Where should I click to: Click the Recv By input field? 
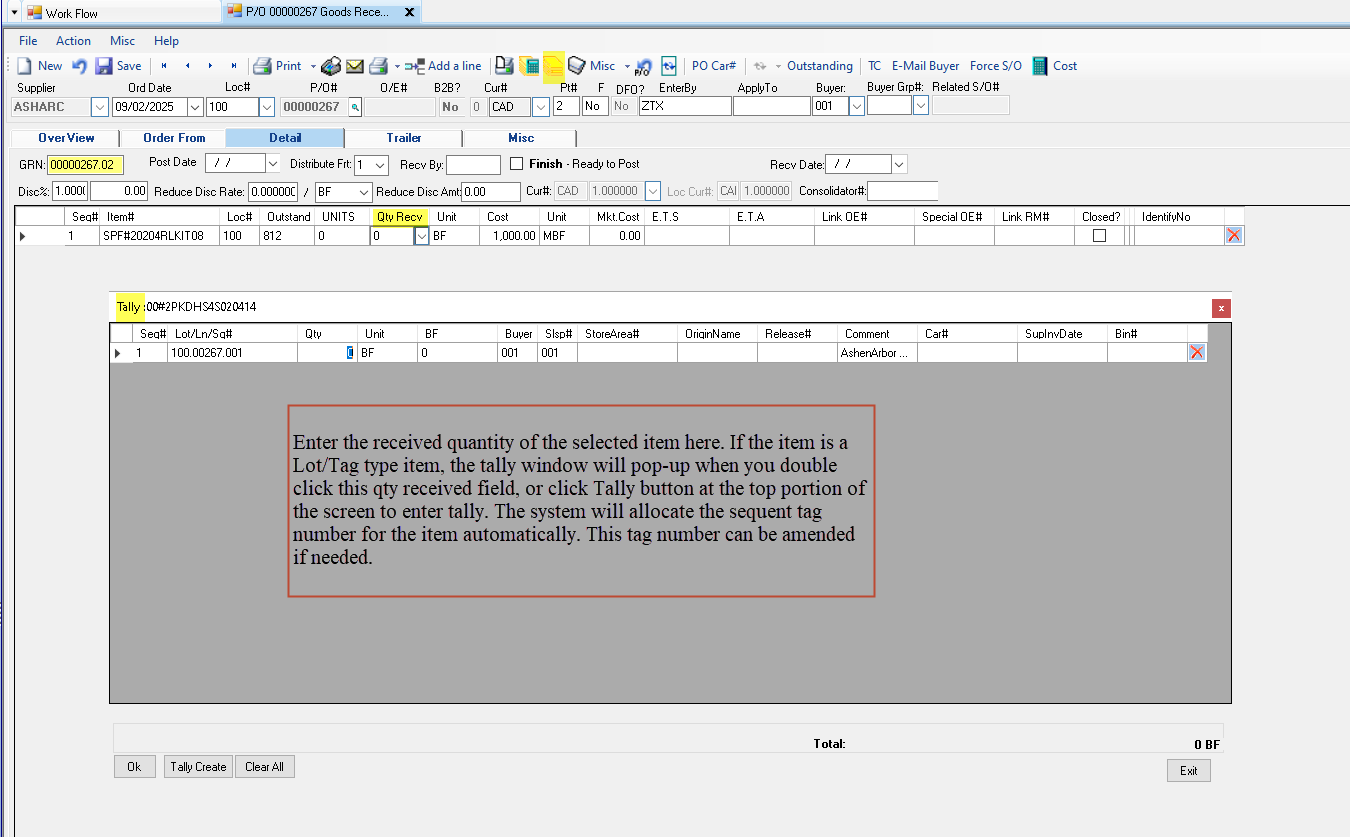click(x=473, y=165)
